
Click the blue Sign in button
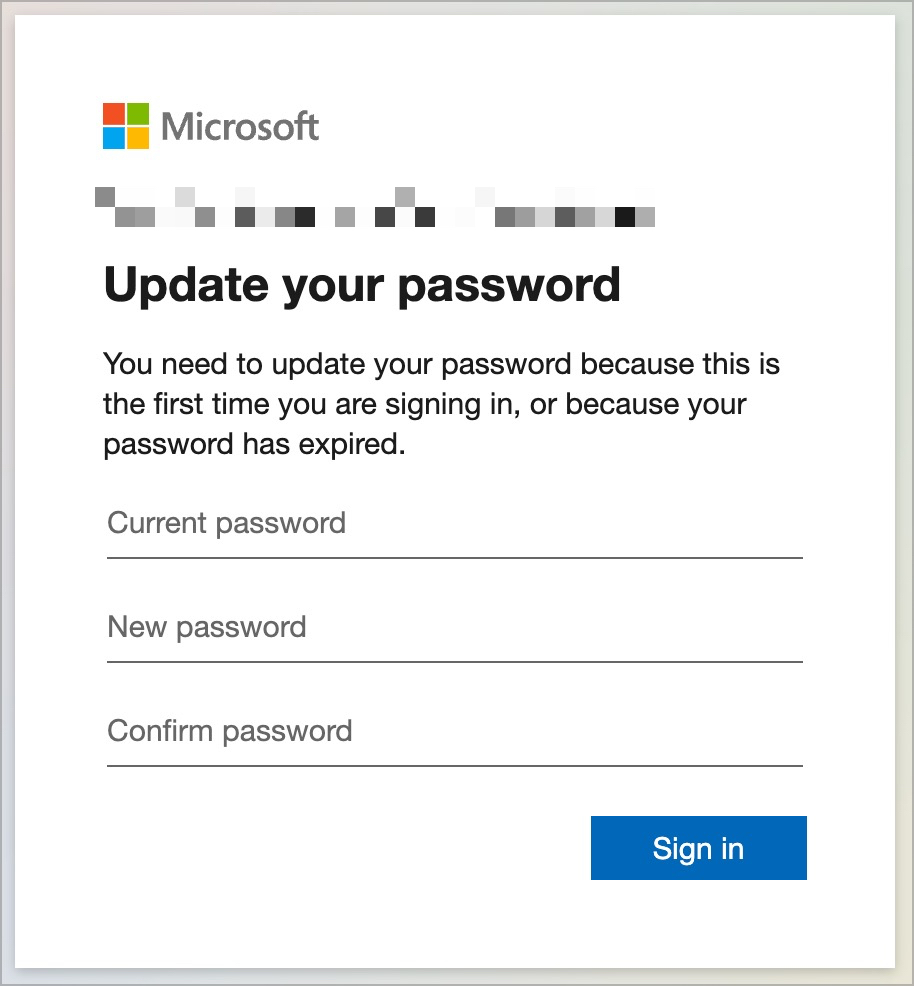[x=698, y=848]
